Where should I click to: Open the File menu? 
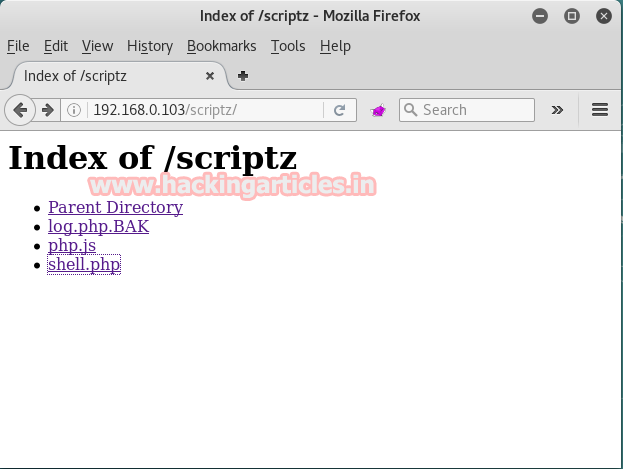pyautogui.click(x=18, y=46)
